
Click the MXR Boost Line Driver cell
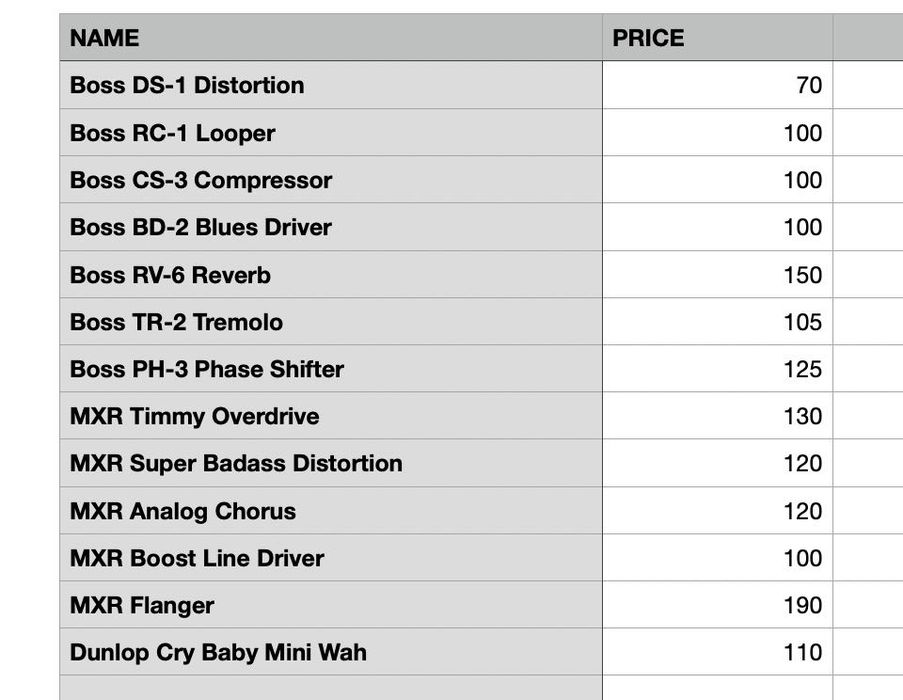point(330,558)
